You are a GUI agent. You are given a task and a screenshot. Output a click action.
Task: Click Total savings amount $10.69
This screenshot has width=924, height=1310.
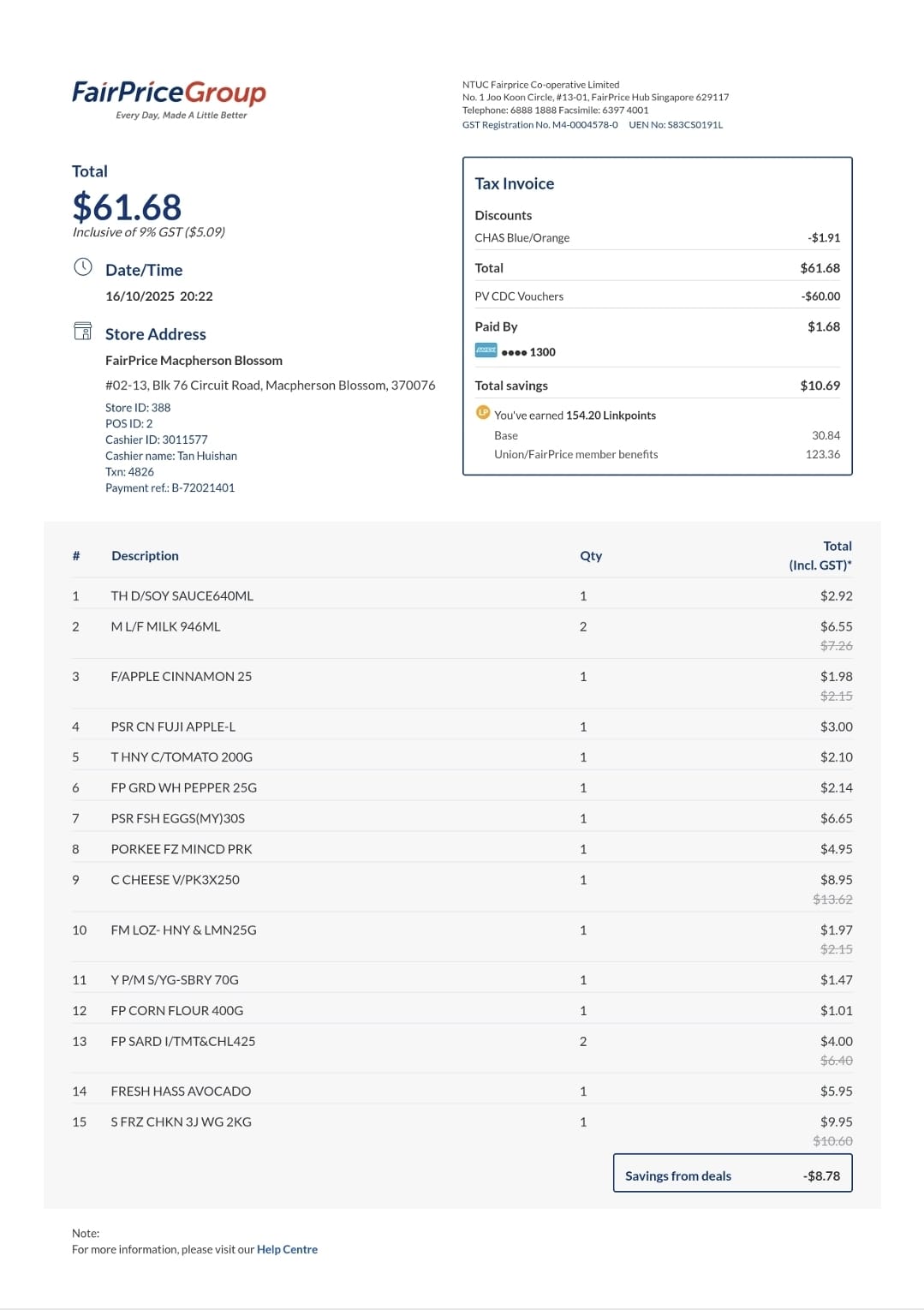(x=820, y=386)
